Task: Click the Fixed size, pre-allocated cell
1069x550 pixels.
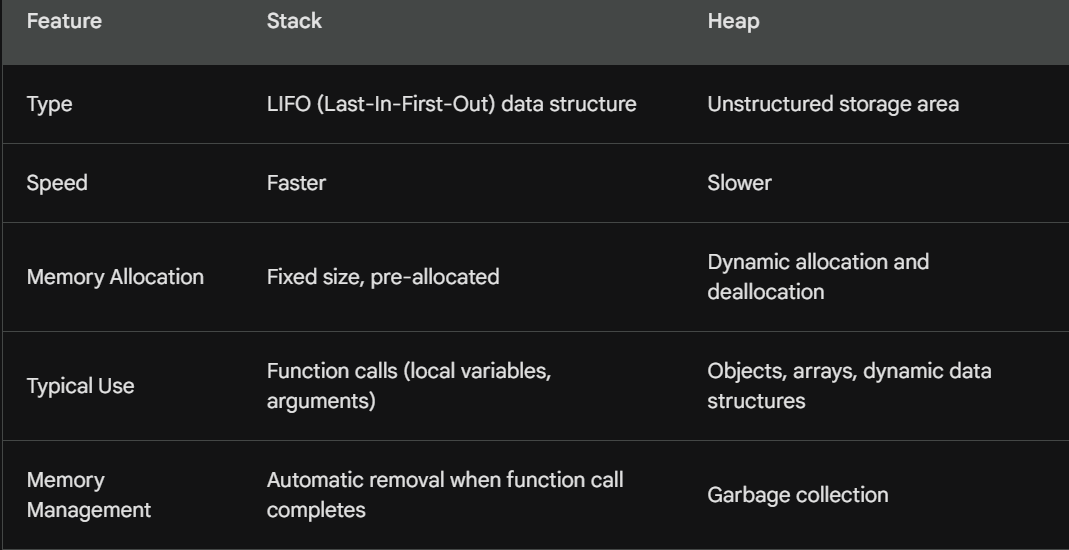Action: pyautogui.click(x=383, y=277)
